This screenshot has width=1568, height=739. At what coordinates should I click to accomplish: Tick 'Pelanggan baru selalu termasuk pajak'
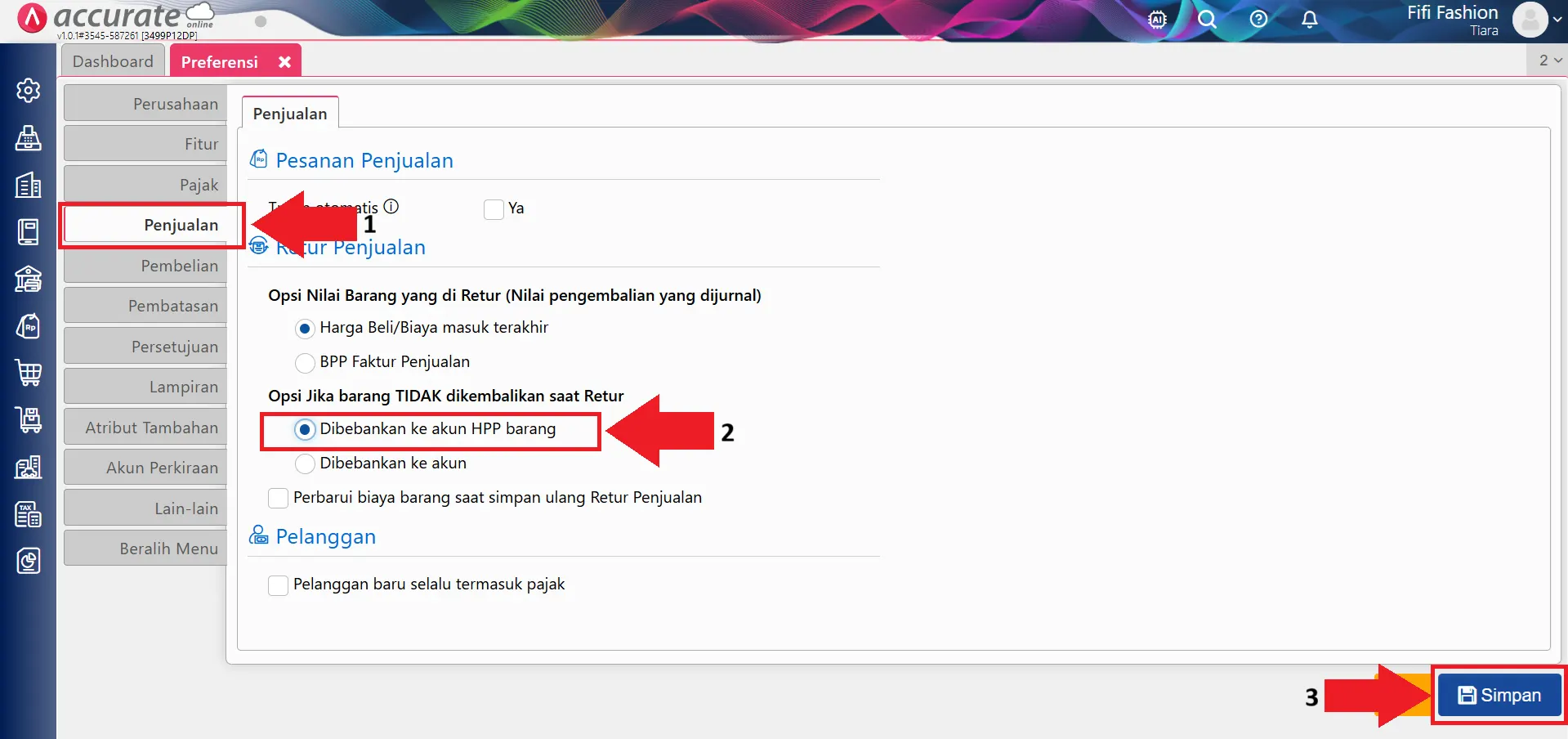coord(278,585)
